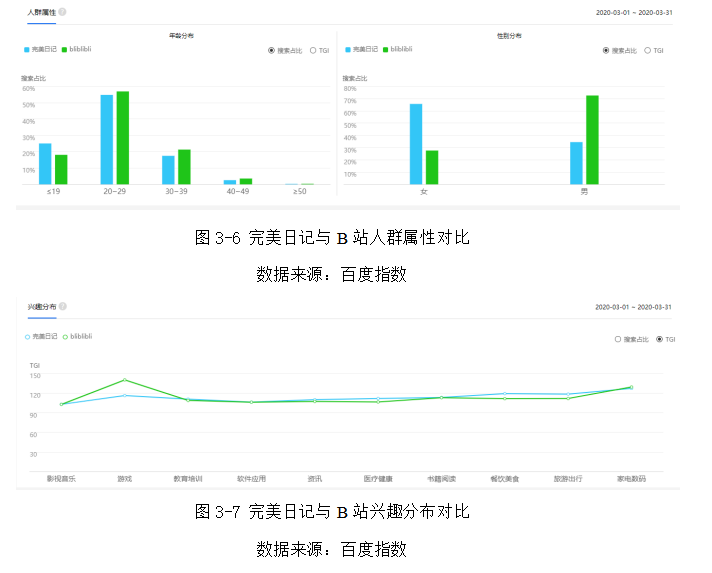The width and height of the screenshot is (712, 573).
Task: Click the 40~49 axis label
Action: pos(238,191)
